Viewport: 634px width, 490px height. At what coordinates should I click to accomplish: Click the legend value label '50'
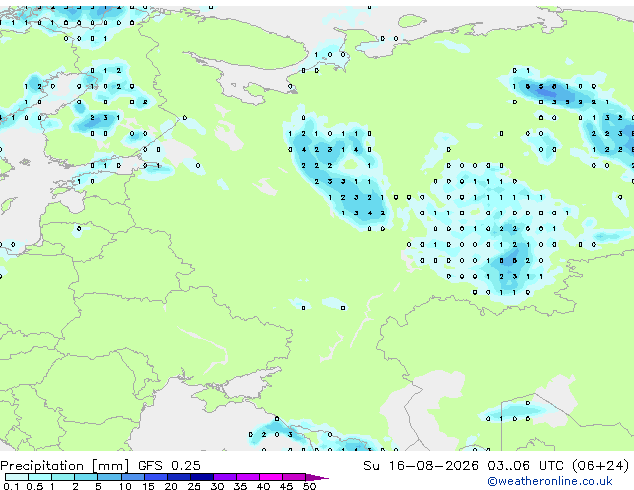(309, 486)
